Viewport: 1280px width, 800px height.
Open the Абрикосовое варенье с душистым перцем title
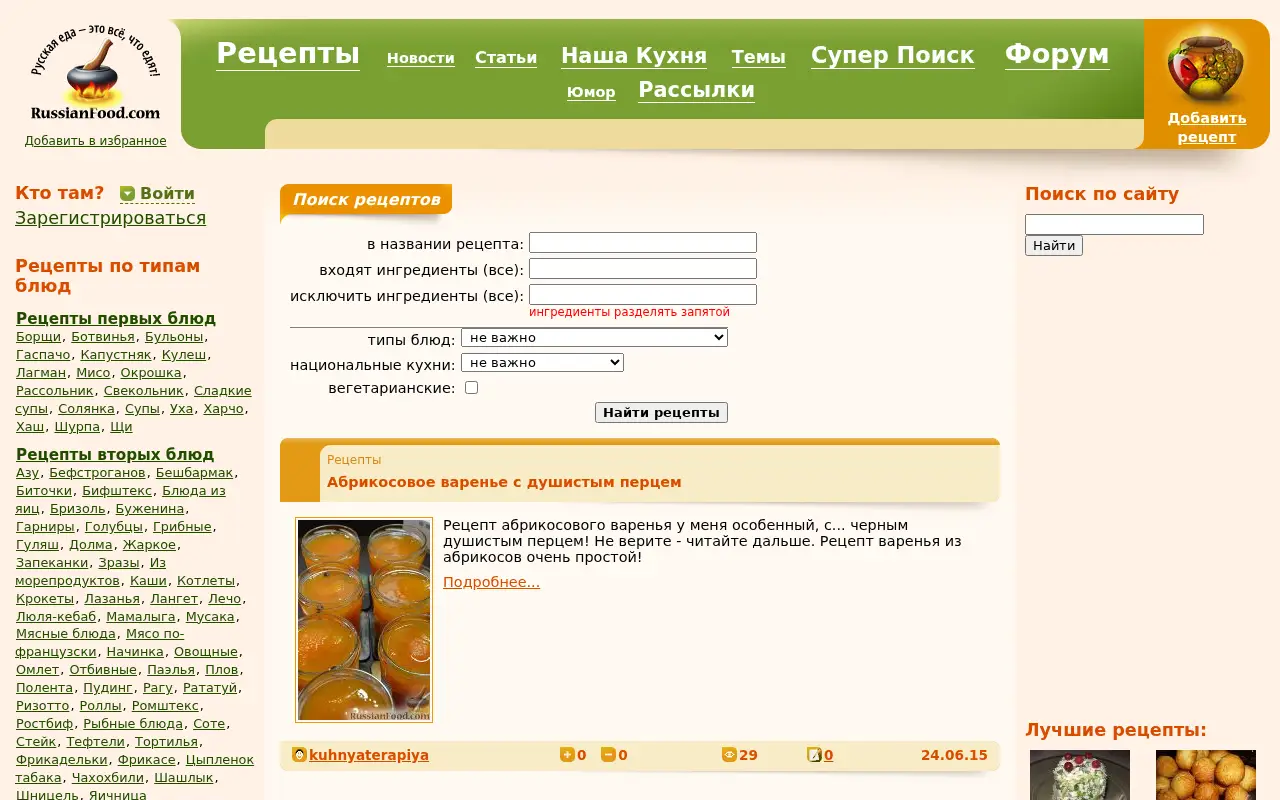tap(504, 482)
